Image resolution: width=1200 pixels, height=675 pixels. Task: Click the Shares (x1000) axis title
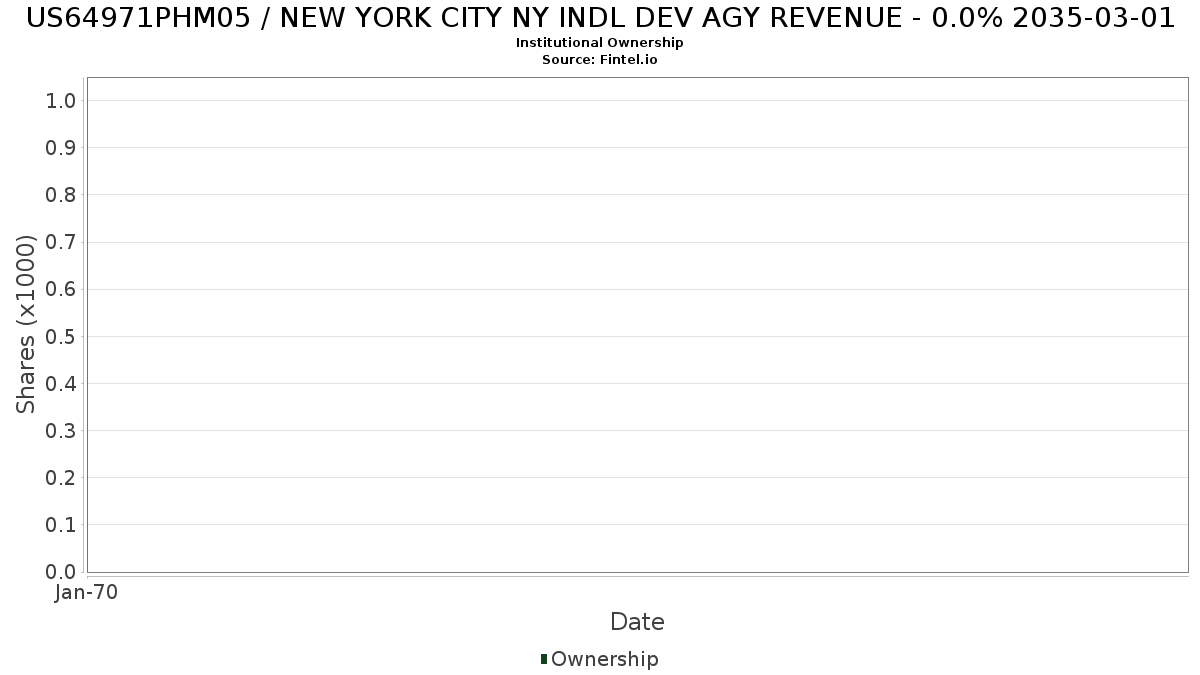click(x=26, y=324)
